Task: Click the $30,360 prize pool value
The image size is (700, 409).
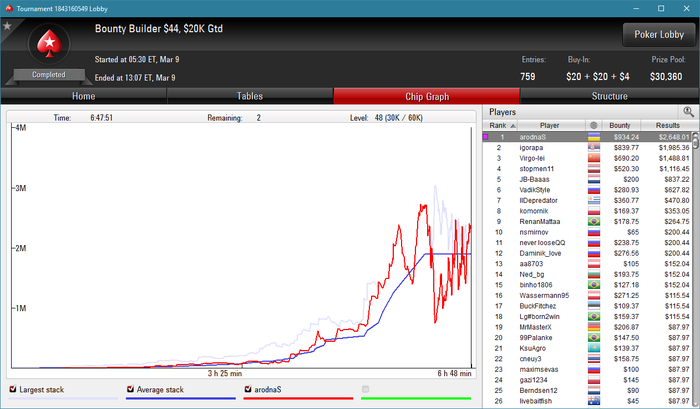Action: coord(666,77)
